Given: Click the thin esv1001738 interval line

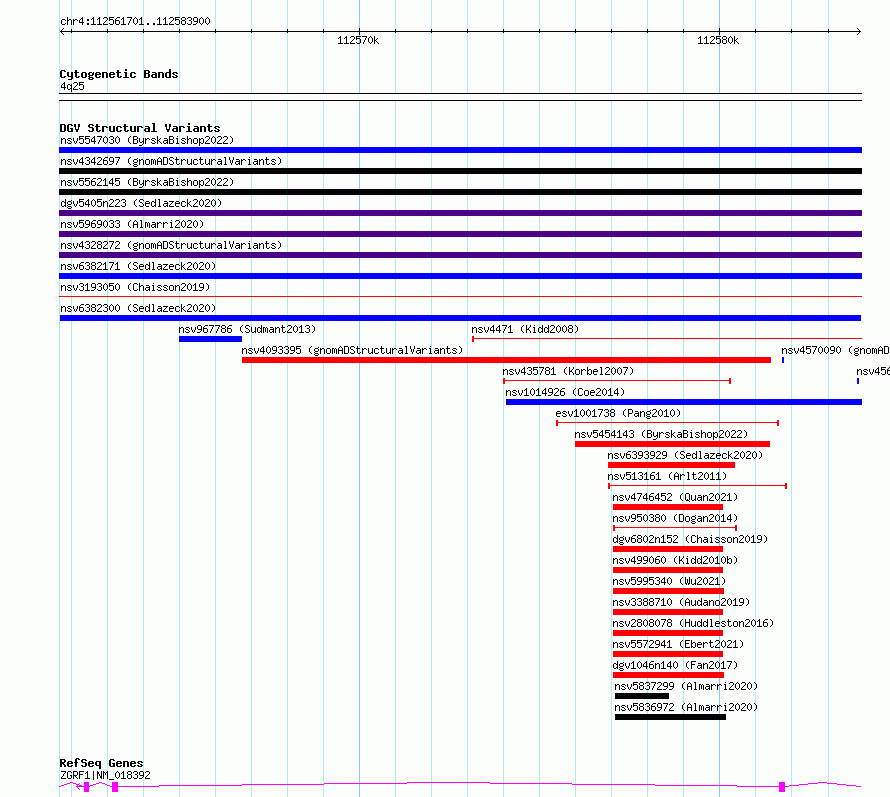Looking at the screenshot, I should [x=668, y=423].
